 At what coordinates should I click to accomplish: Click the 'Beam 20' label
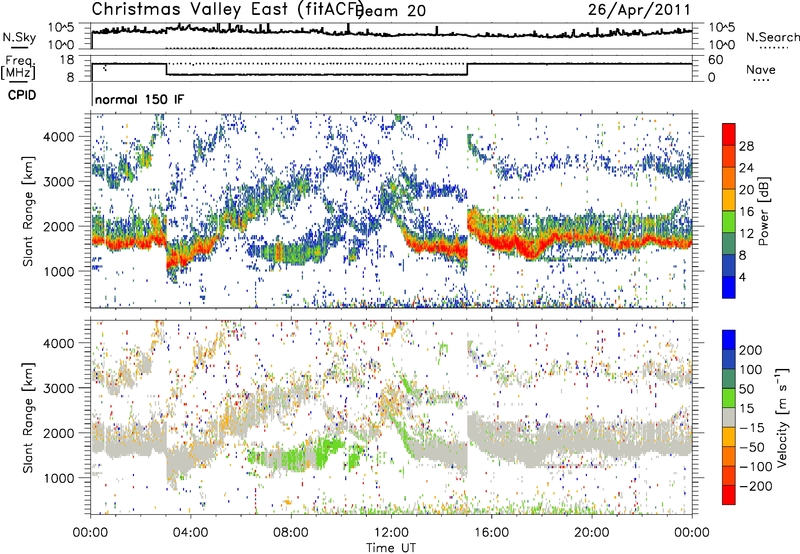[391, 11]
